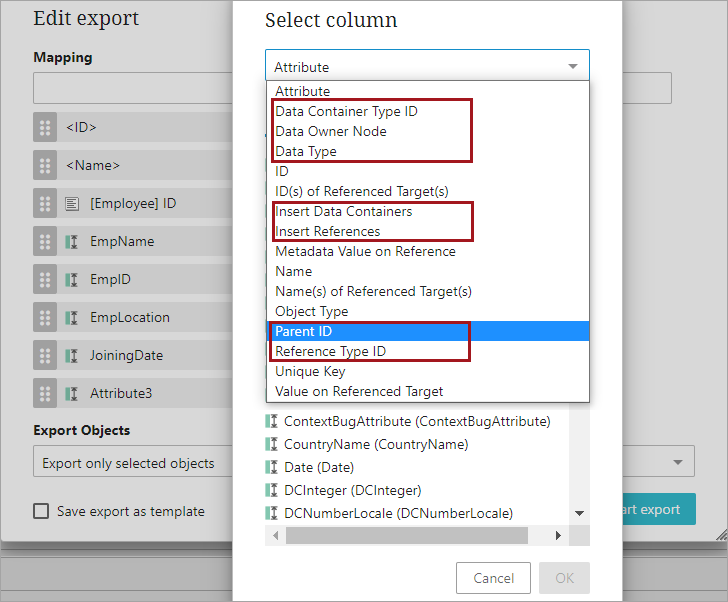
Task: Click the drag handle beside <Name> row
Action: pos(44,166)
